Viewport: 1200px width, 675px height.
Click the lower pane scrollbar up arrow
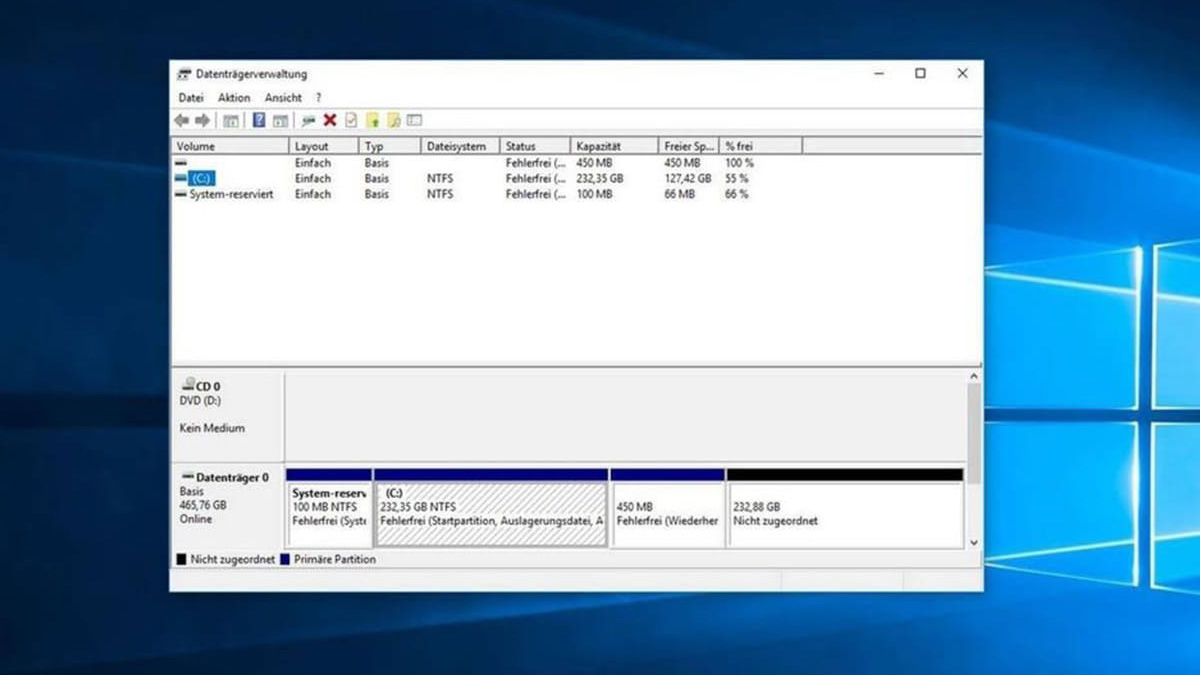click(975, 376)
